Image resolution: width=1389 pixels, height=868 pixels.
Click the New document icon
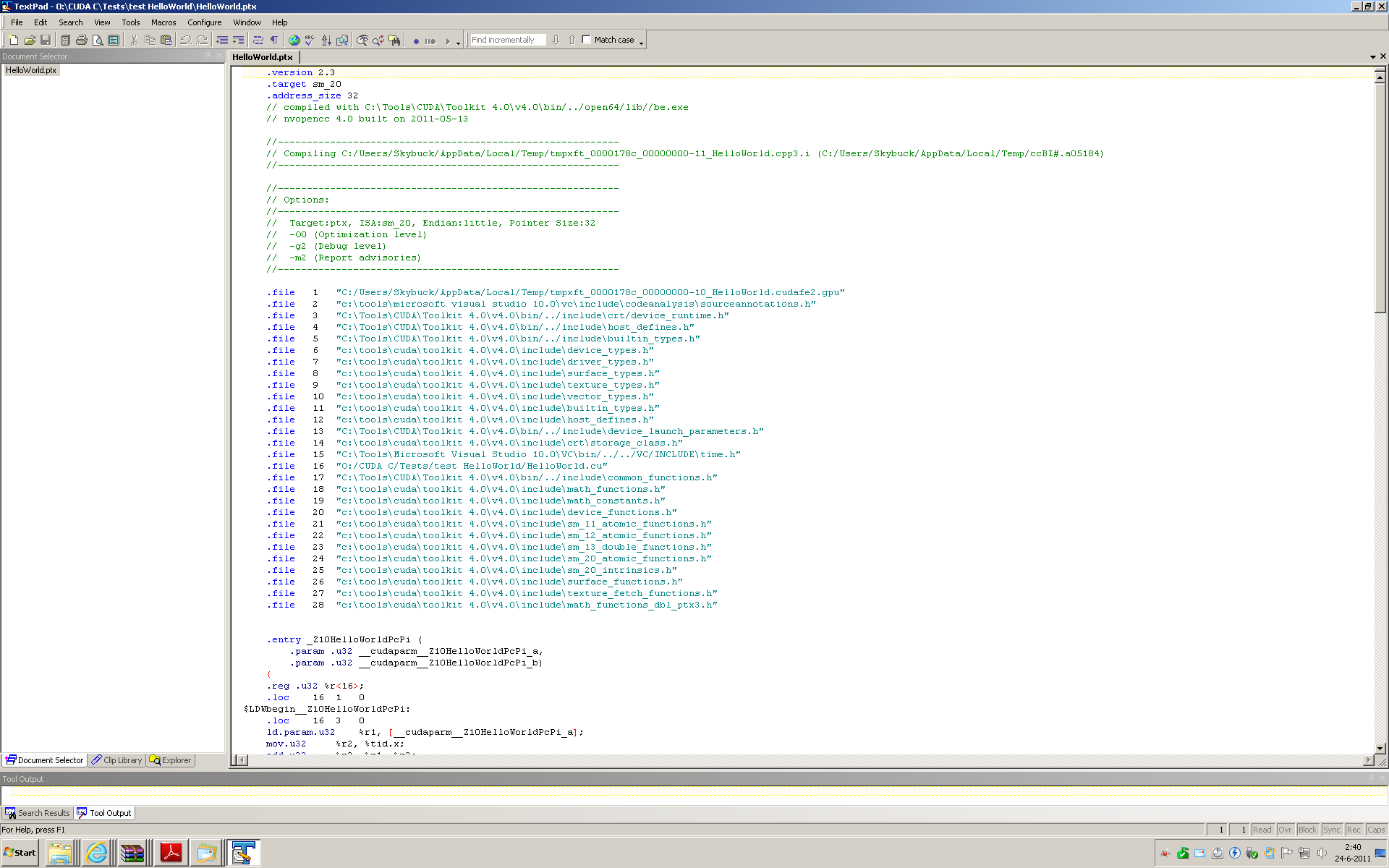pyautogui.click(x=14, y=41)
